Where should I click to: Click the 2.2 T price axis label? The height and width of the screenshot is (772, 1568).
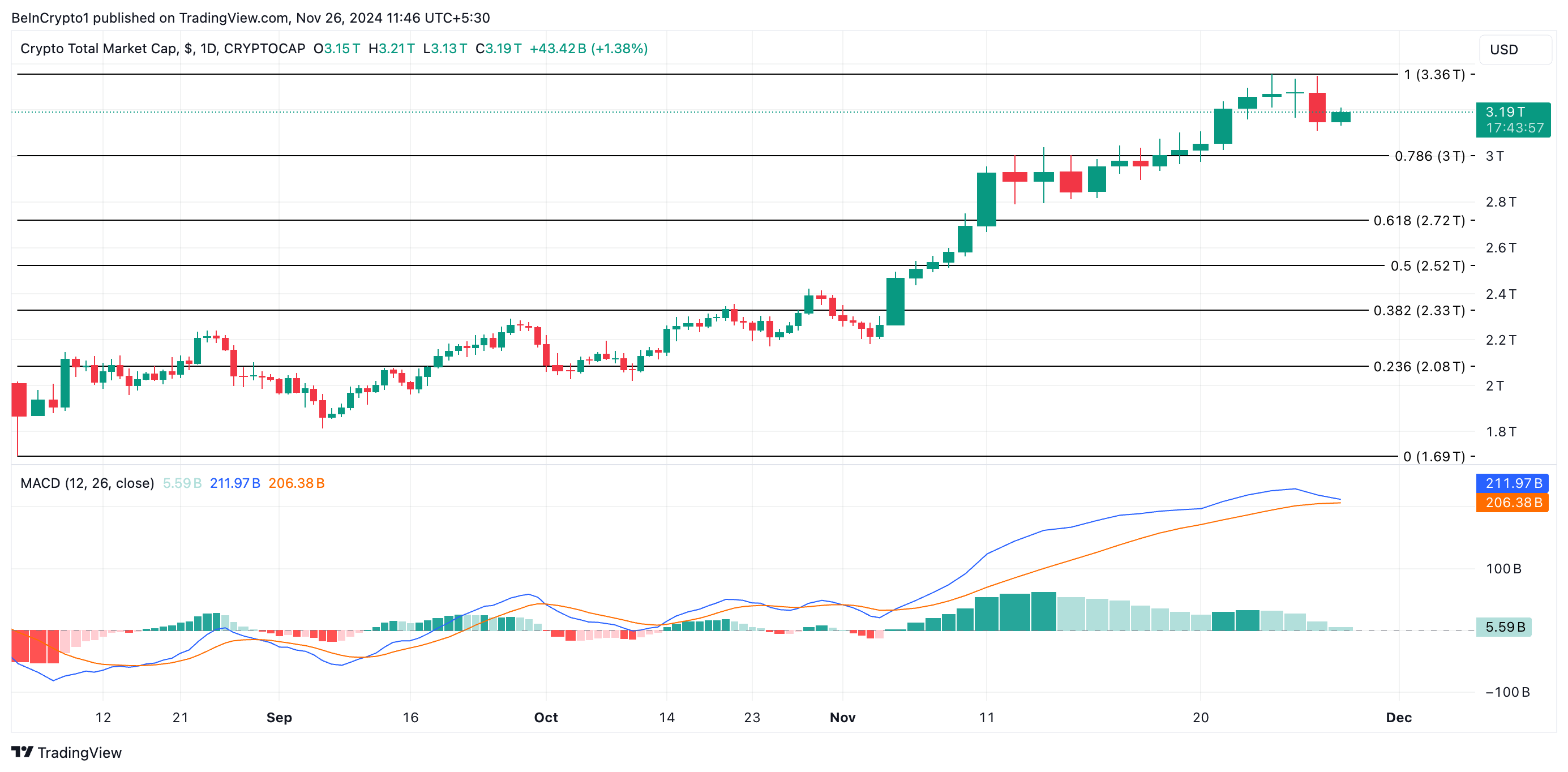click(1501, 340)
